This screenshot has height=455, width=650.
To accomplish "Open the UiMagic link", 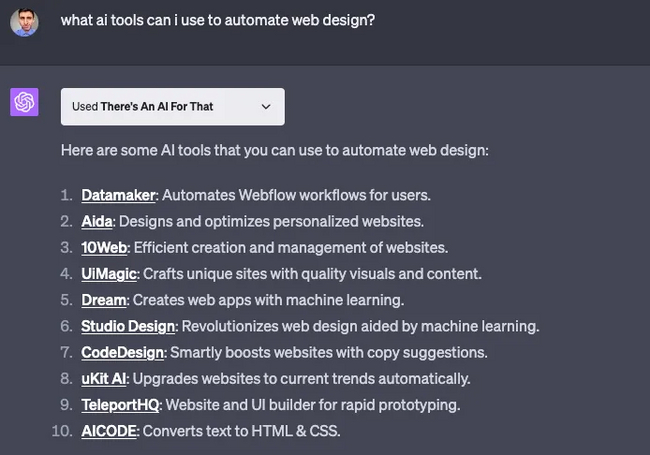I will tap(109, 273).
